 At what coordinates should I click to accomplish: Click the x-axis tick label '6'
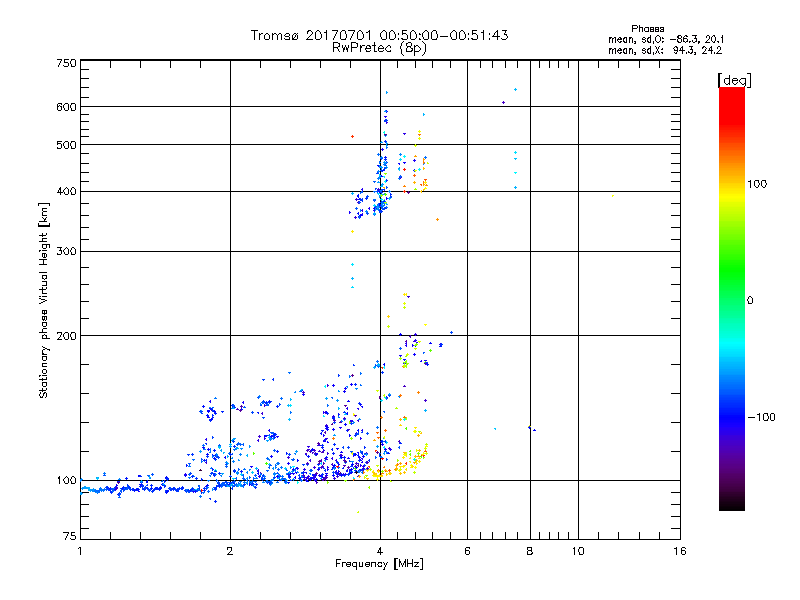point(467,551)
